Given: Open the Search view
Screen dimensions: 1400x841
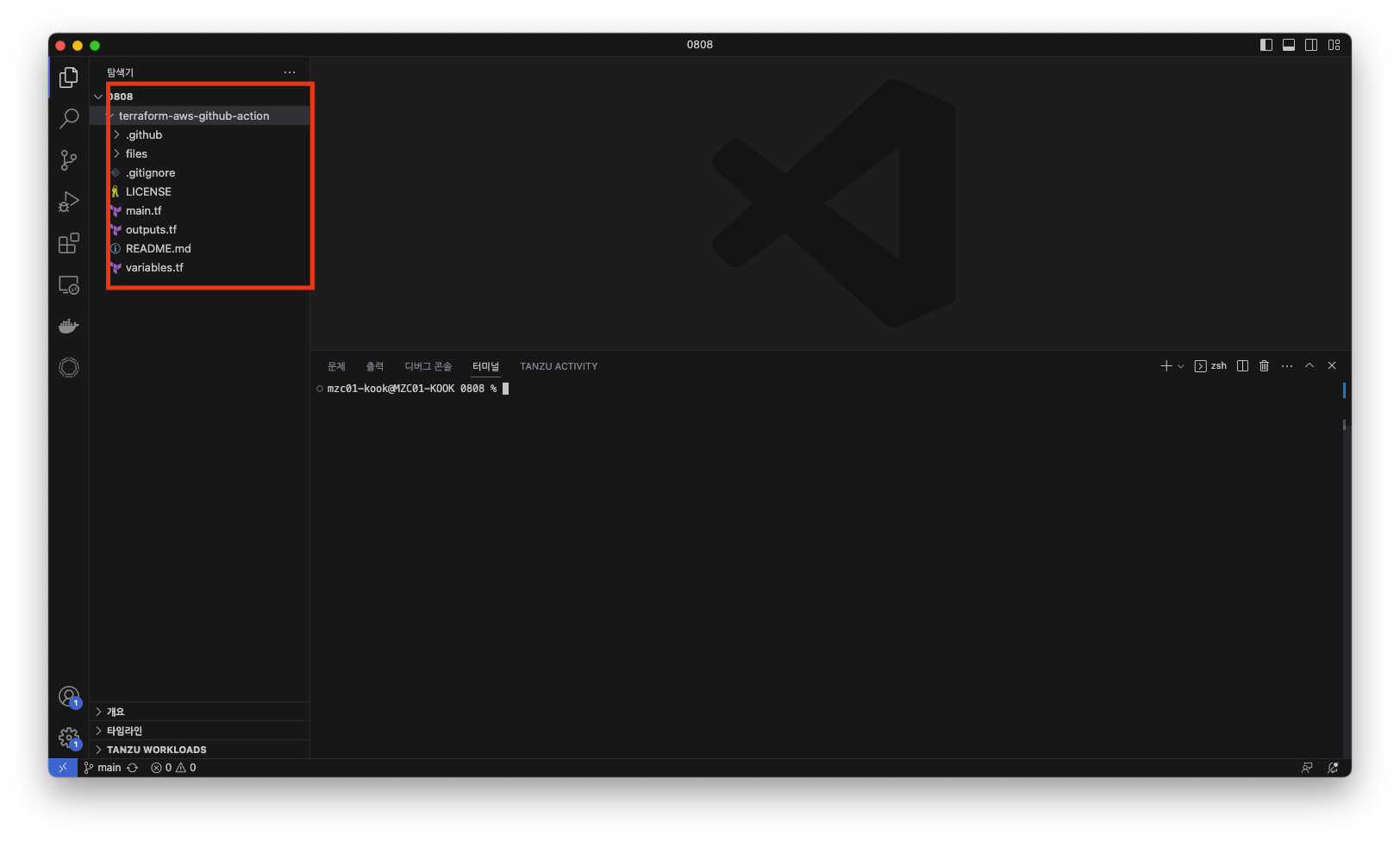Looking at the screenshot, I should [x=69, y=119].
